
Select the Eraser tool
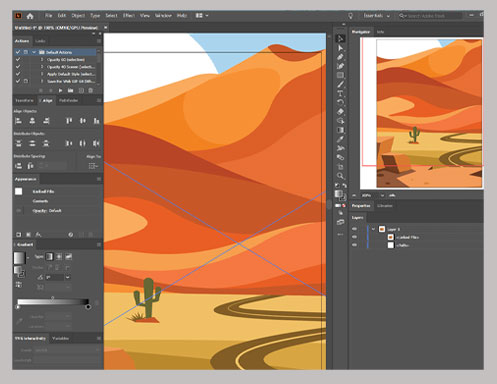pyautogui.click(x=340, y=112)
